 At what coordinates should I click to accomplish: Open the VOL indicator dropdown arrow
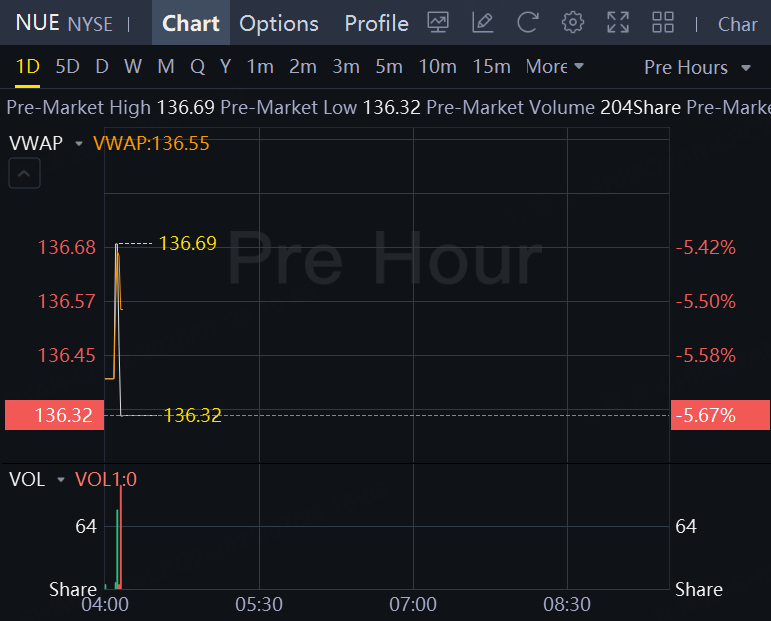coord(61,480)
